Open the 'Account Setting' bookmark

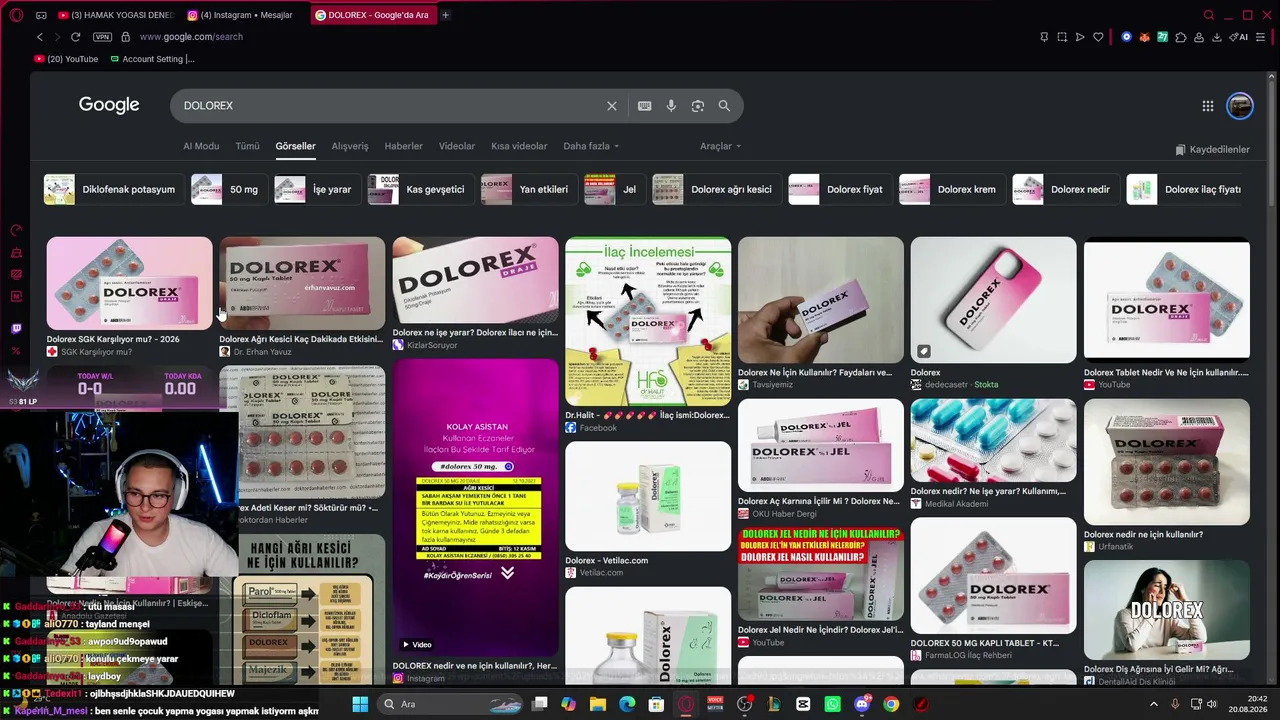pyautogui.click(x=153, y=59)
